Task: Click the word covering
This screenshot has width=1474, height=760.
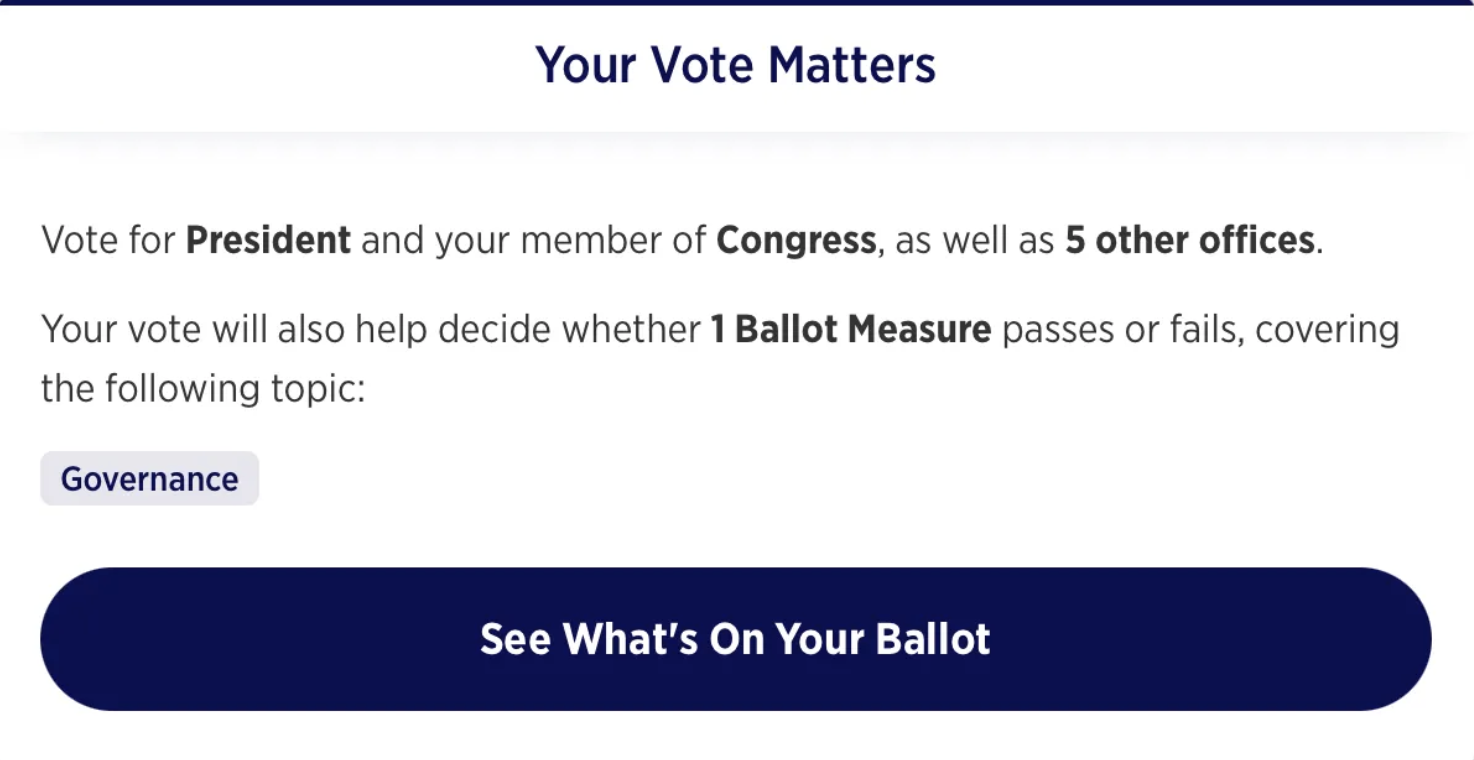Action: (1327, 329)
